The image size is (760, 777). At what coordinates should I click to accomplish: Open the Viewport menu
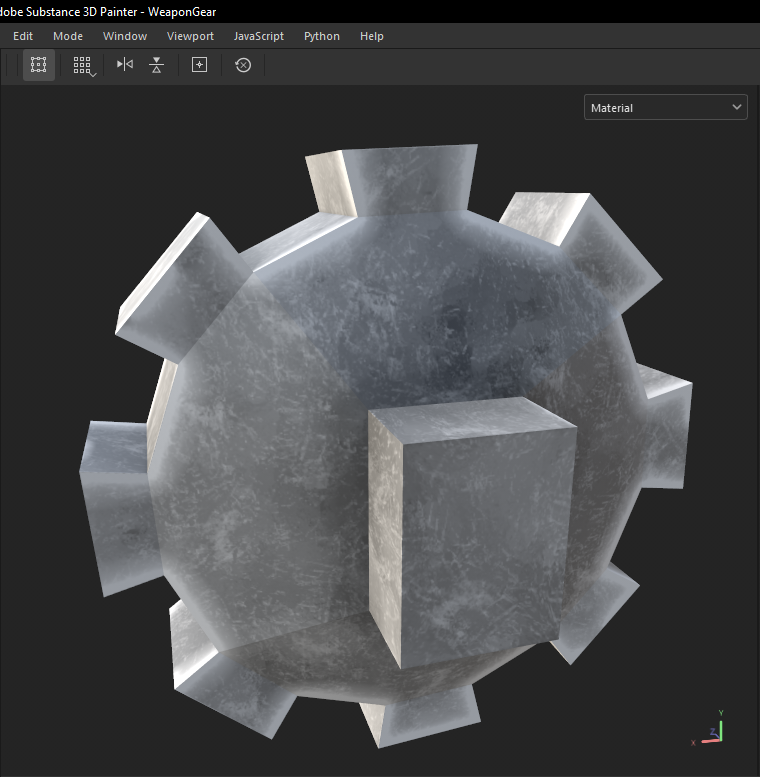click(190, 36)
